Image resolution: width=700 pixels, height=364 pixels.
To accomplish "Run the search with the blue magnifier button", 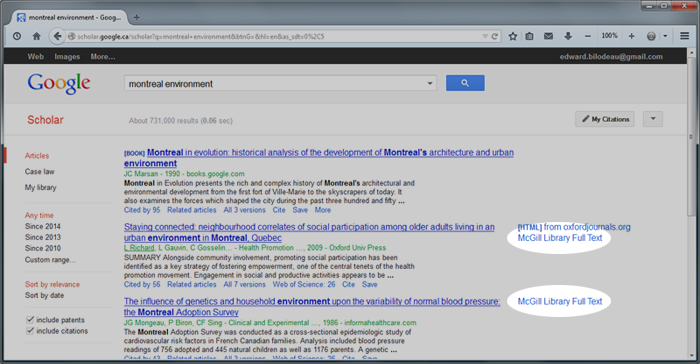I will pyautogui.click(x=465, y=83).
